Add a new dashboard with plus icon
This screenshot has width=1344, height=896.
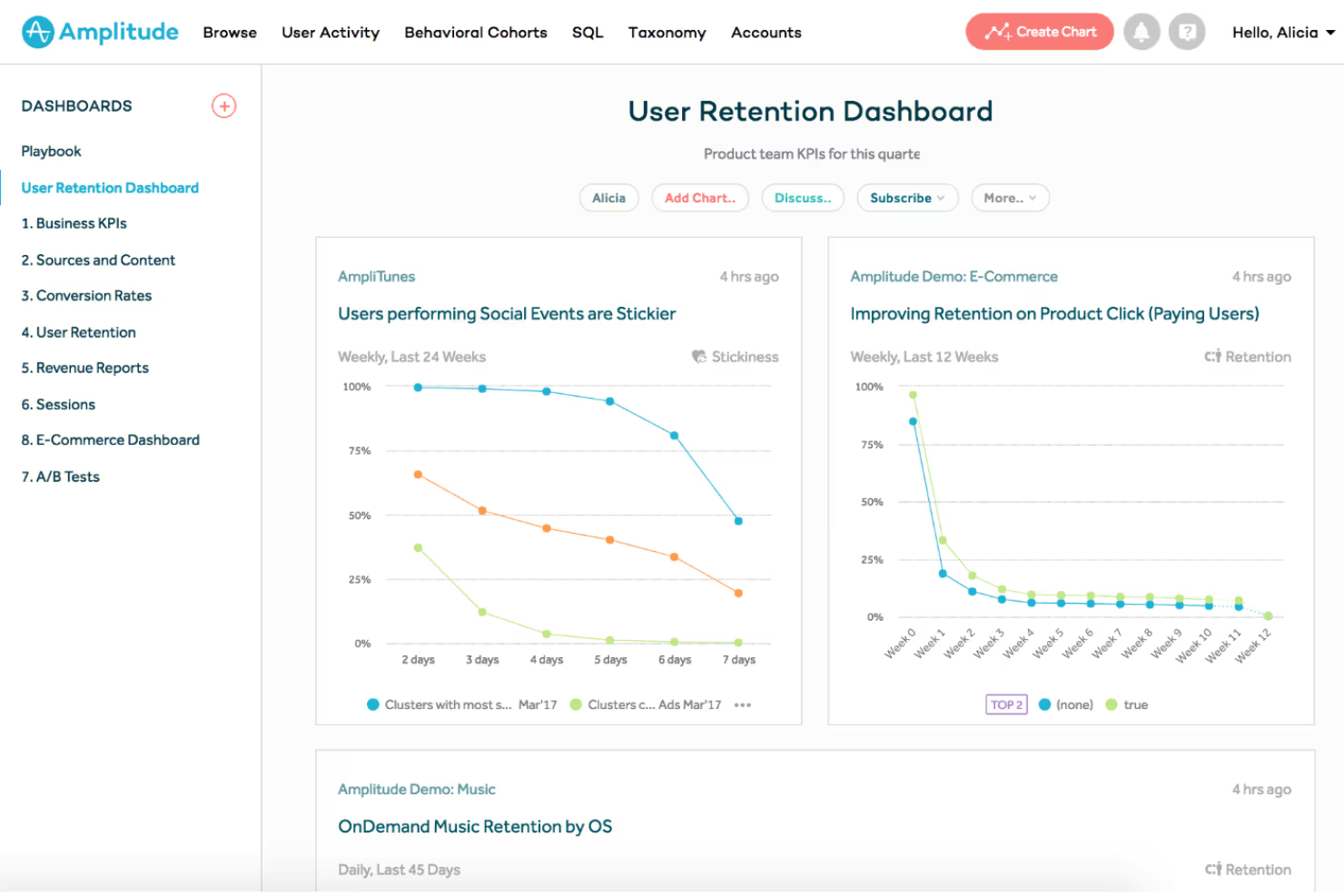[224, 106]
